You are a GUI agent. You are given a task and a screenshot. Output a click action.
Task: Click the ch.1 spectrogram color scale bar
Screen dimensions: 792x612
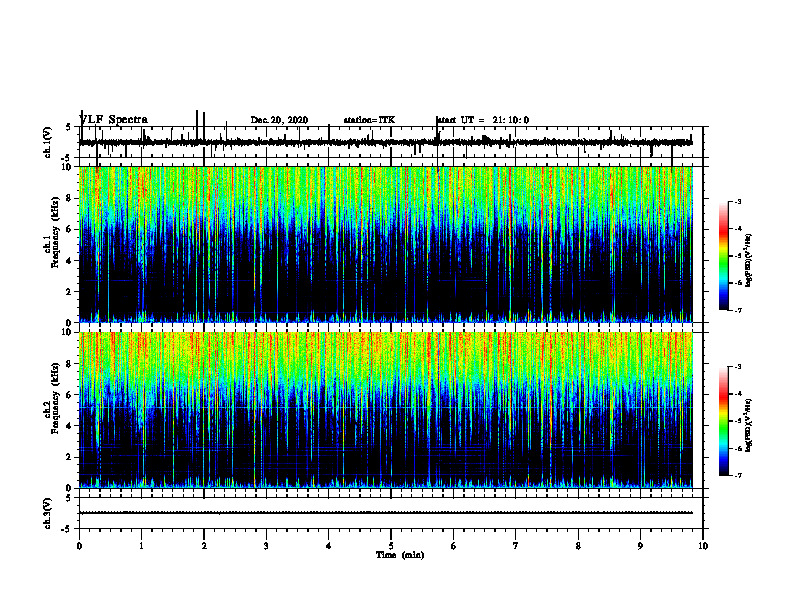pos(724,256)
